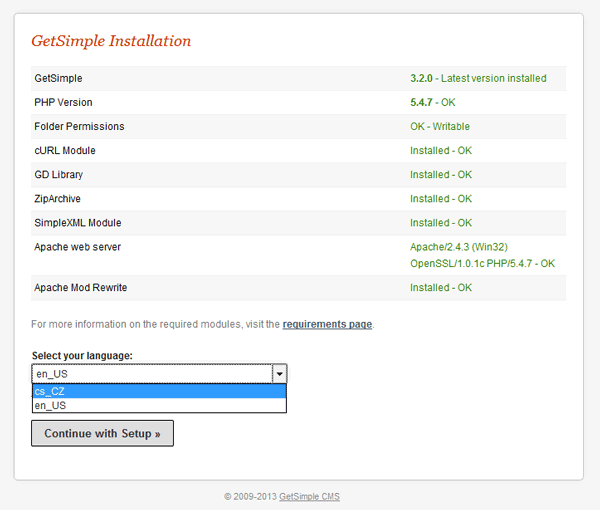Image resolution: width=600 pixels, height=510 pixels.
Task: Click Continue with Setup button
Action: [102, 433]
